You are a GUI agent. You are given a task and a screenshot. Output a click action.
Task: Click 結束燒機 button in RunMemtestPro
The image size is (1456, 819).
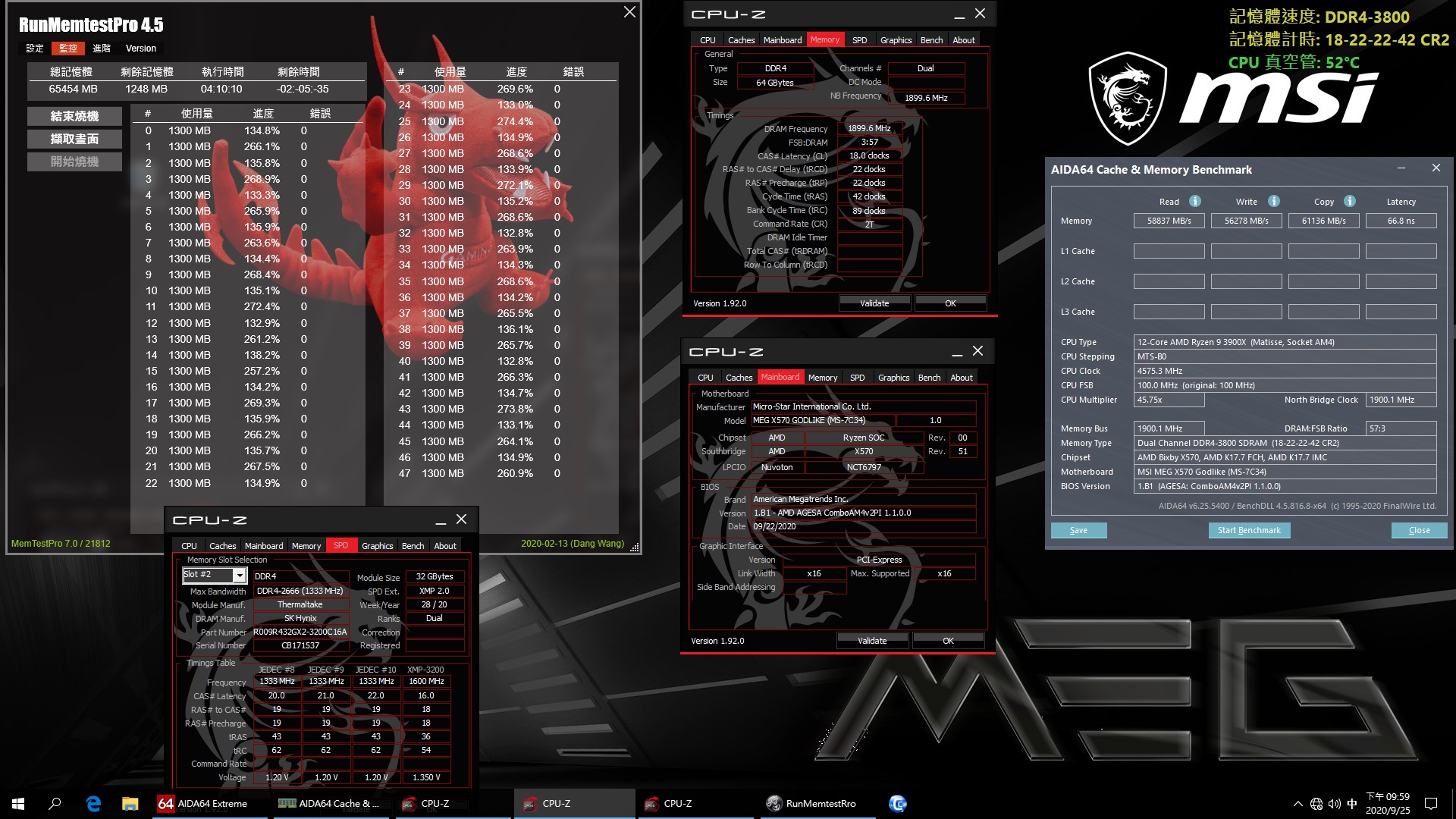point(74,116)
